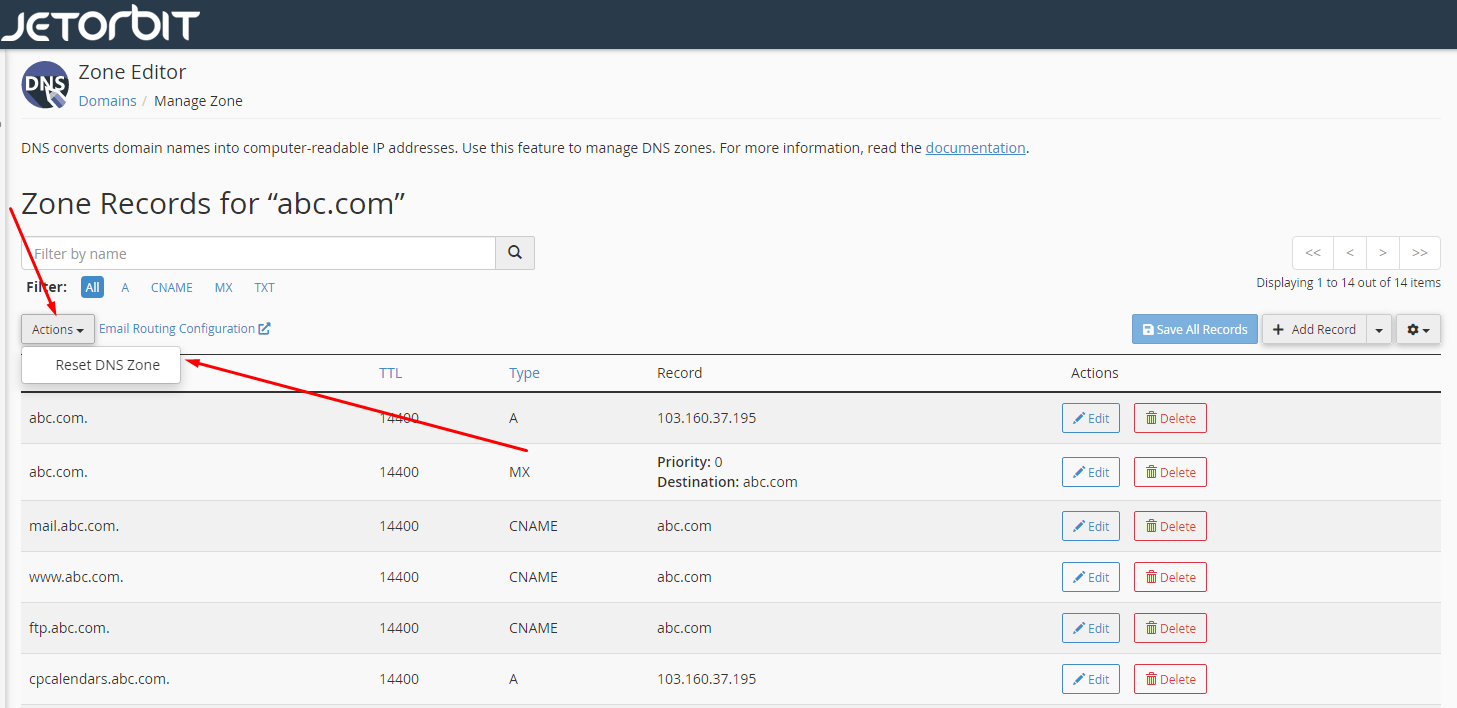Open the settings gear dropdown menu
The height and width of the screenshot is (708, 1457).
click(1418, 328)
